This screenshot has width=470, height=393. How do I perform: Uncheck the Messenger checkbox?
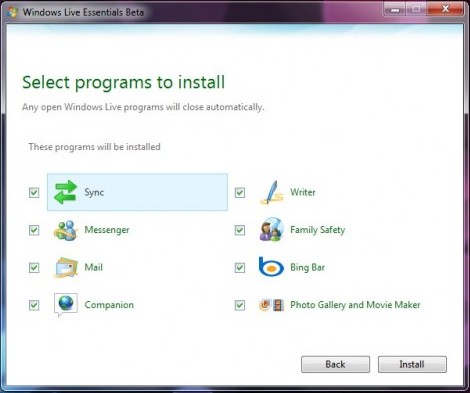click(34, 230)
